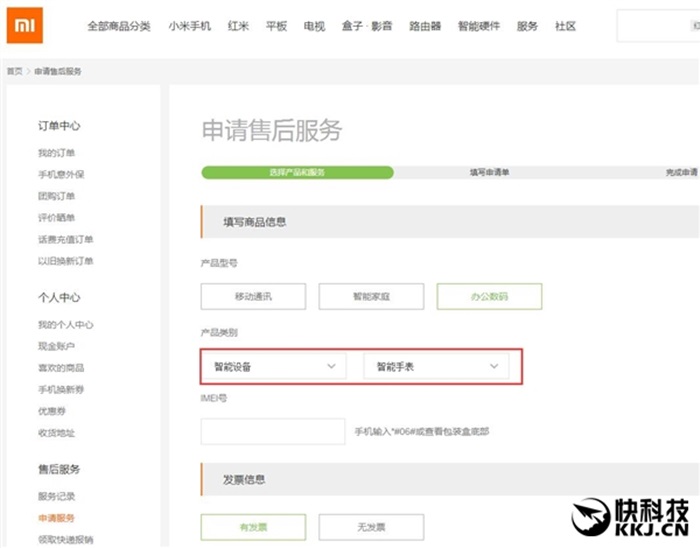
Task: Open the 智能设备 category dropdown
Action: (275, 366)
